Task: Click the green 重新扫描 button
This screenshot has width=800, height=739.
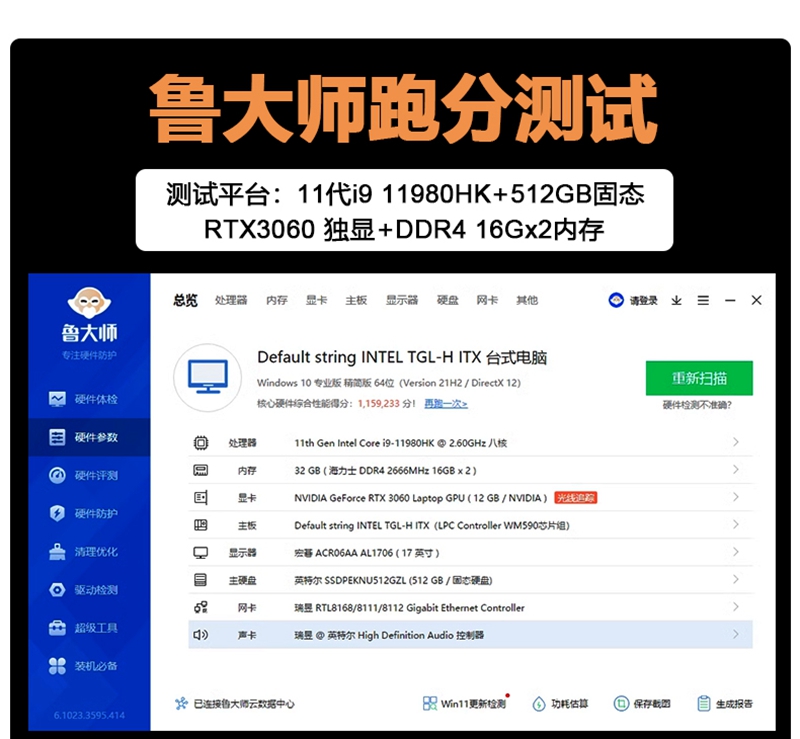Action: tap(699, 378)
